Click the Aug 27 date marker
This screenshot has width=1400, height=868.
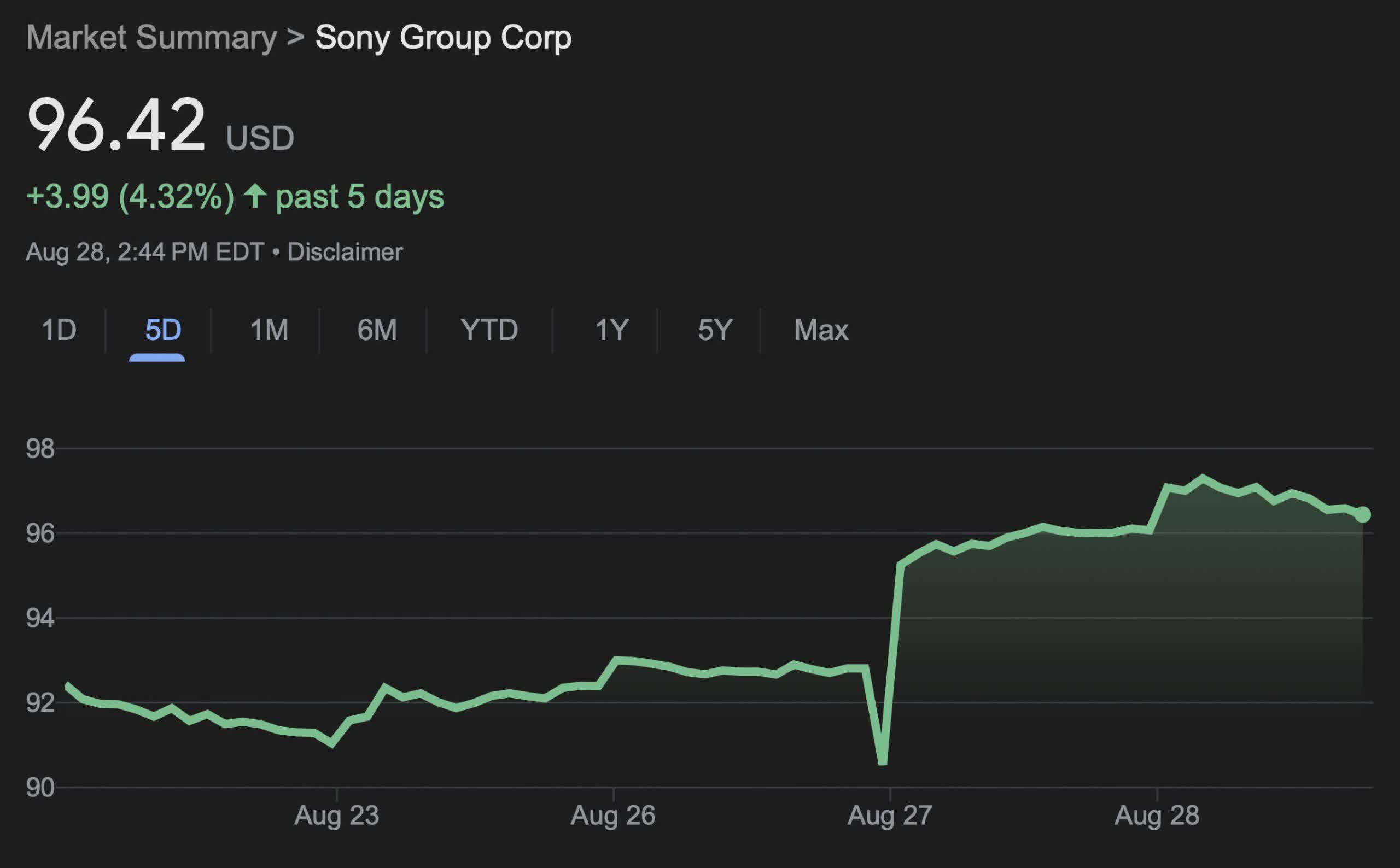tap(890, 816)
